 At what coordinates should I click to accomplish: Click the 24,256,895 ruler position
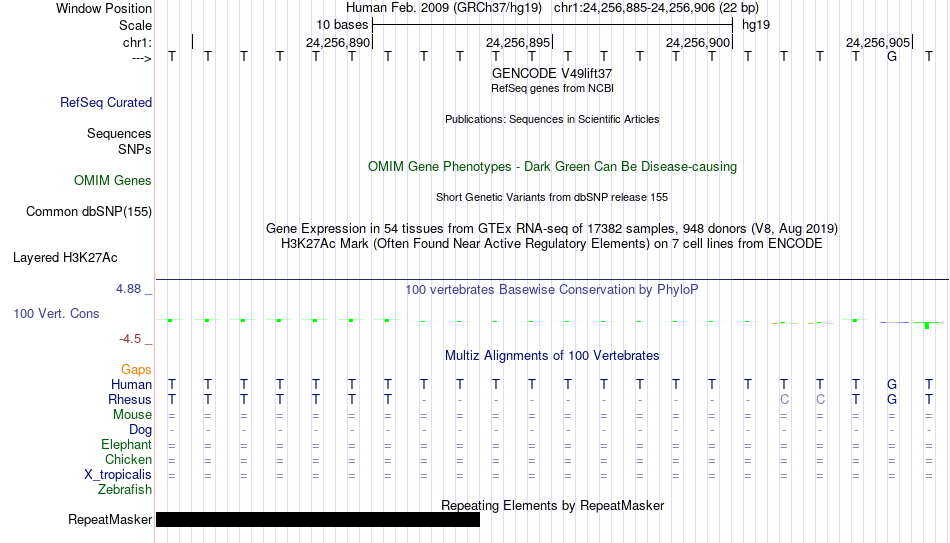(518, 42)
